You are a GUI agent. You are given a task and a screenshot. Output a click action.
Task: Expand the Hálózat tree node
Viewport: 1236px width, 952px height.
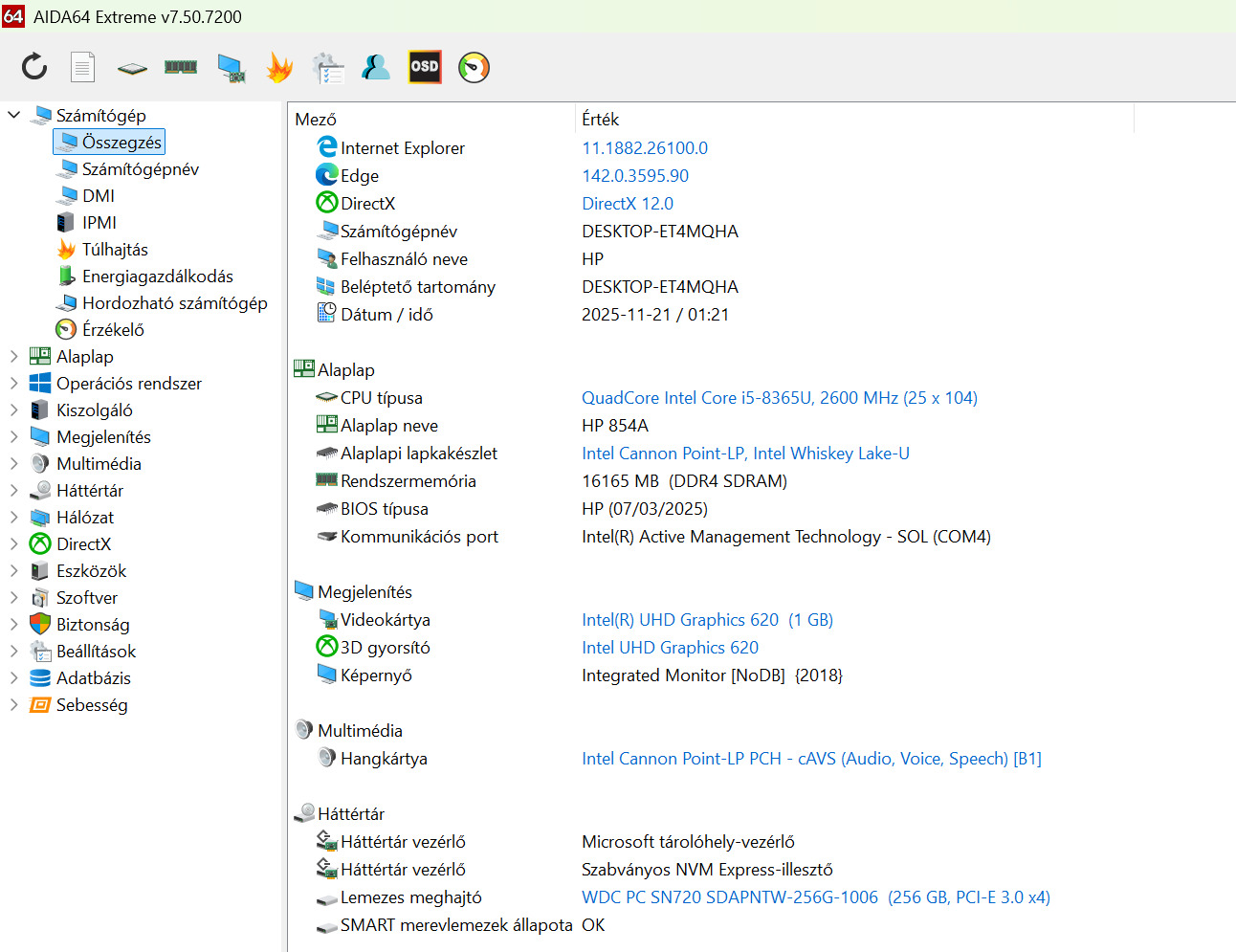13,517
